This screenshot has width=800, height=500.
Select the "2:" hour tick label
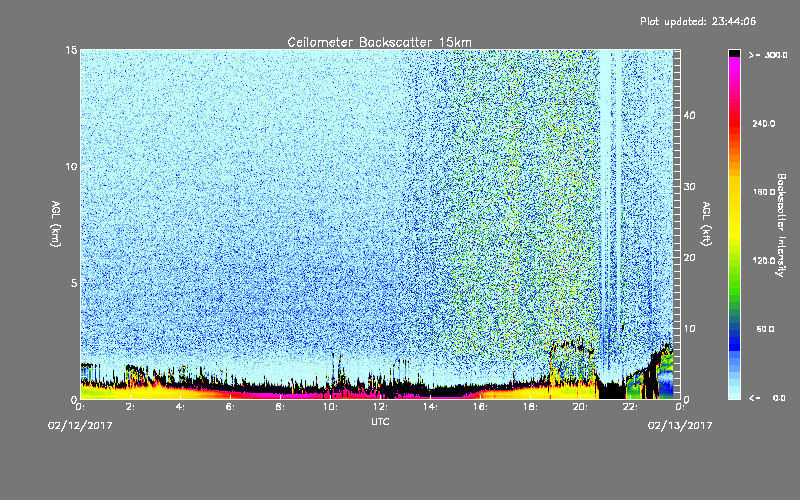[130, 407]
